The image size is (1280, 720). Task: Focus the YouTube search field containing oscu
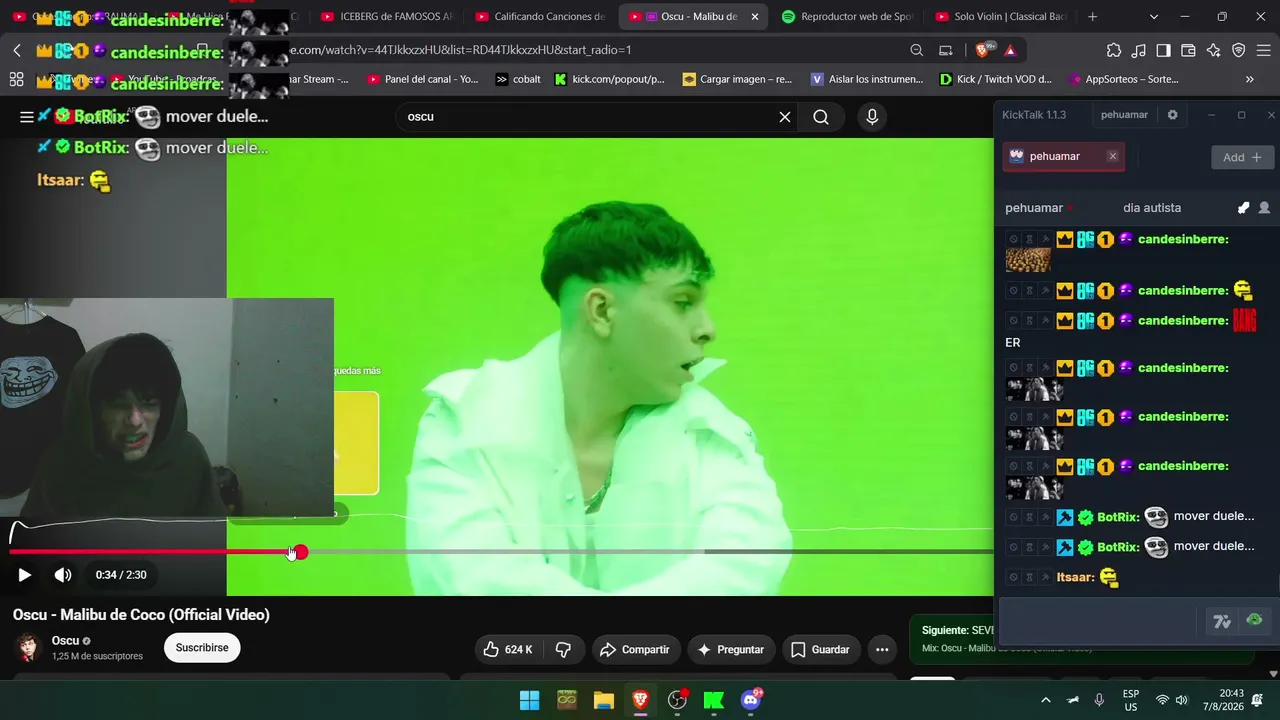pos(590,117)
